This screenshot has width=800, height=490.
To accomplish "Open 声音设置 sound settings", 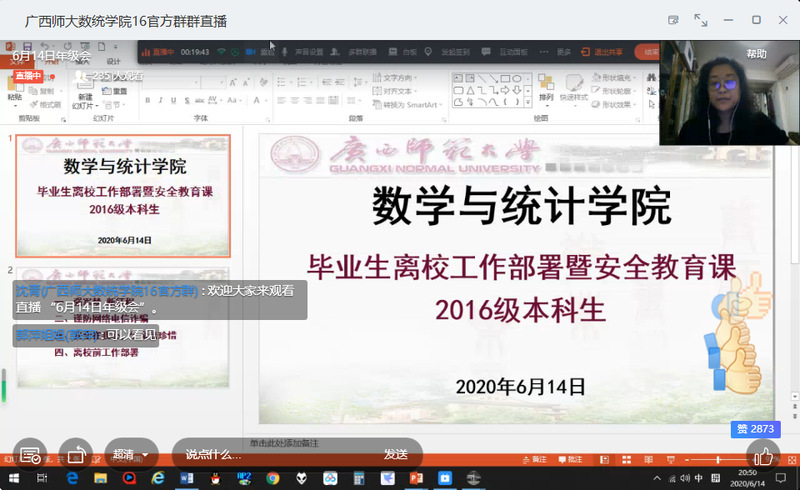I will click(x=309, y=52).
